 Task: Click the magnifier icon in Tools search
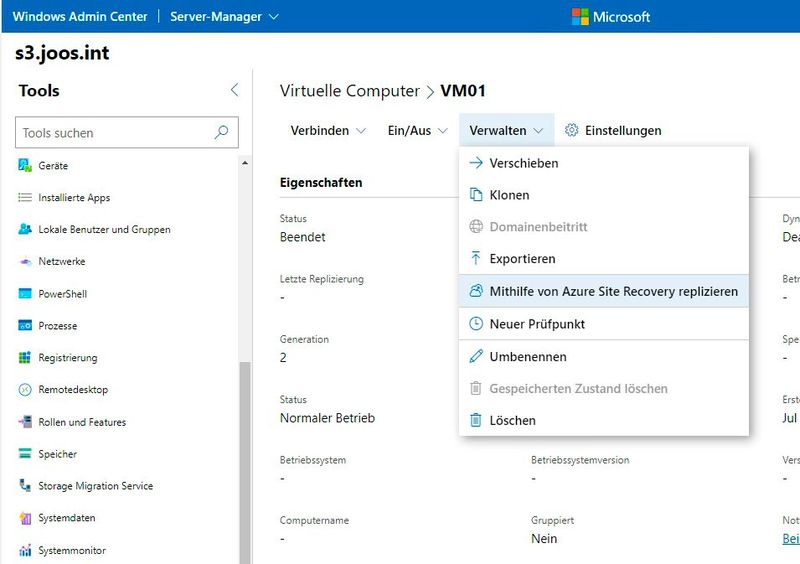221,133
